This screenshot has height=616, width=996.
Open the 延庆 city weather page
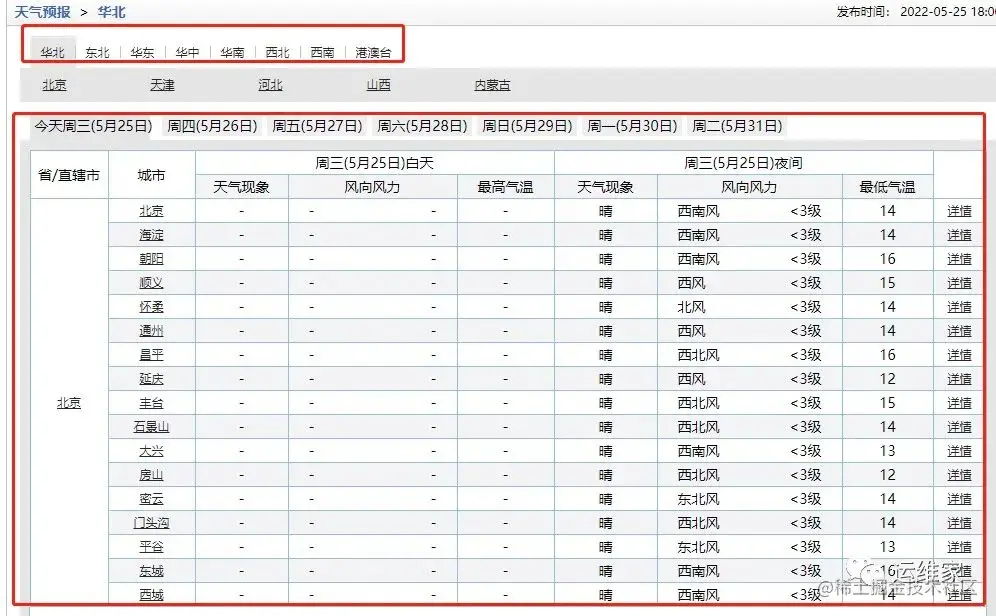pos(150,379)
